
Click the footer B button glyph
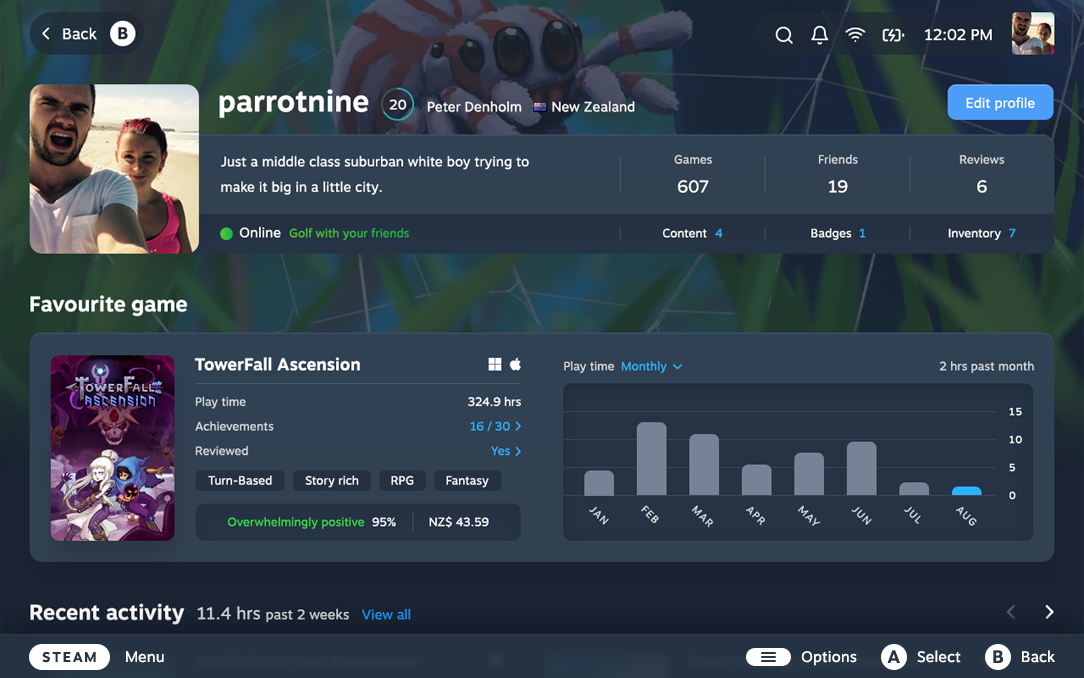coord(998,657)
